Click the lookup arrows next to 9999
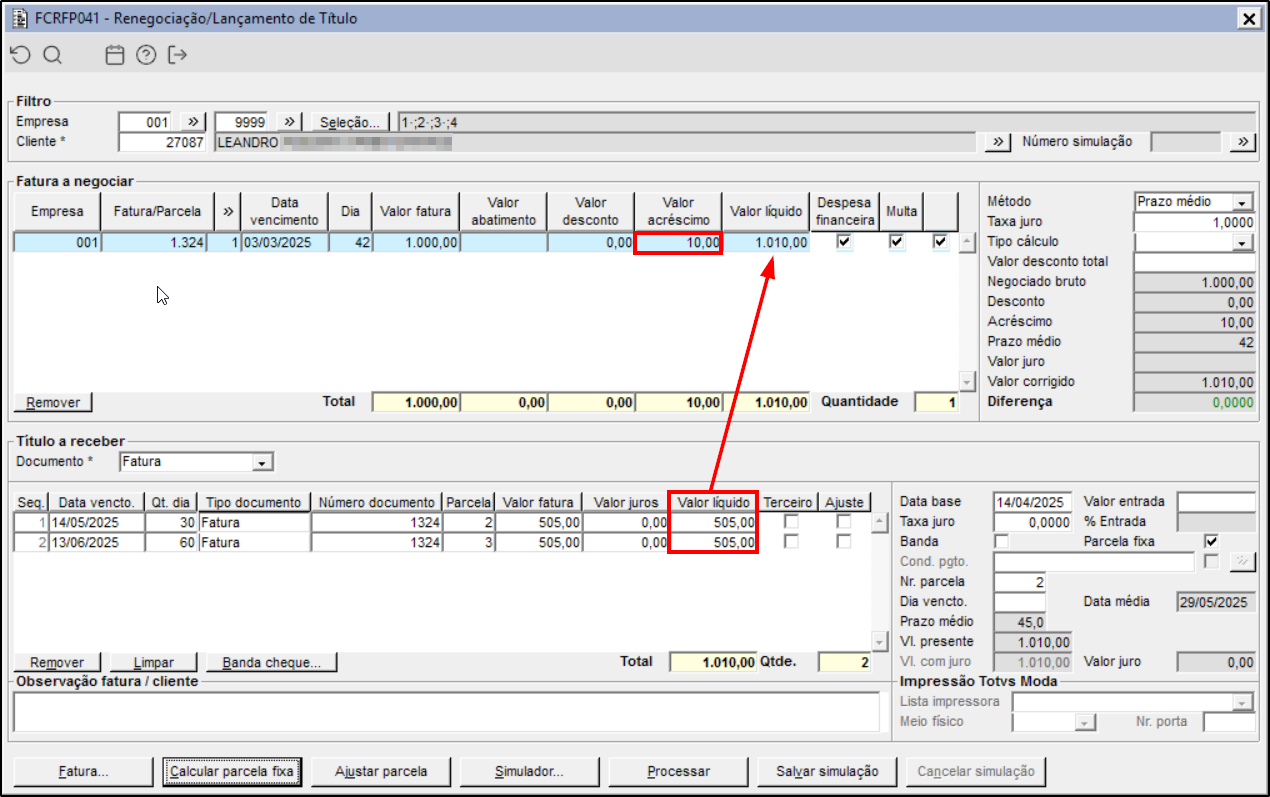 click(289, 122)
